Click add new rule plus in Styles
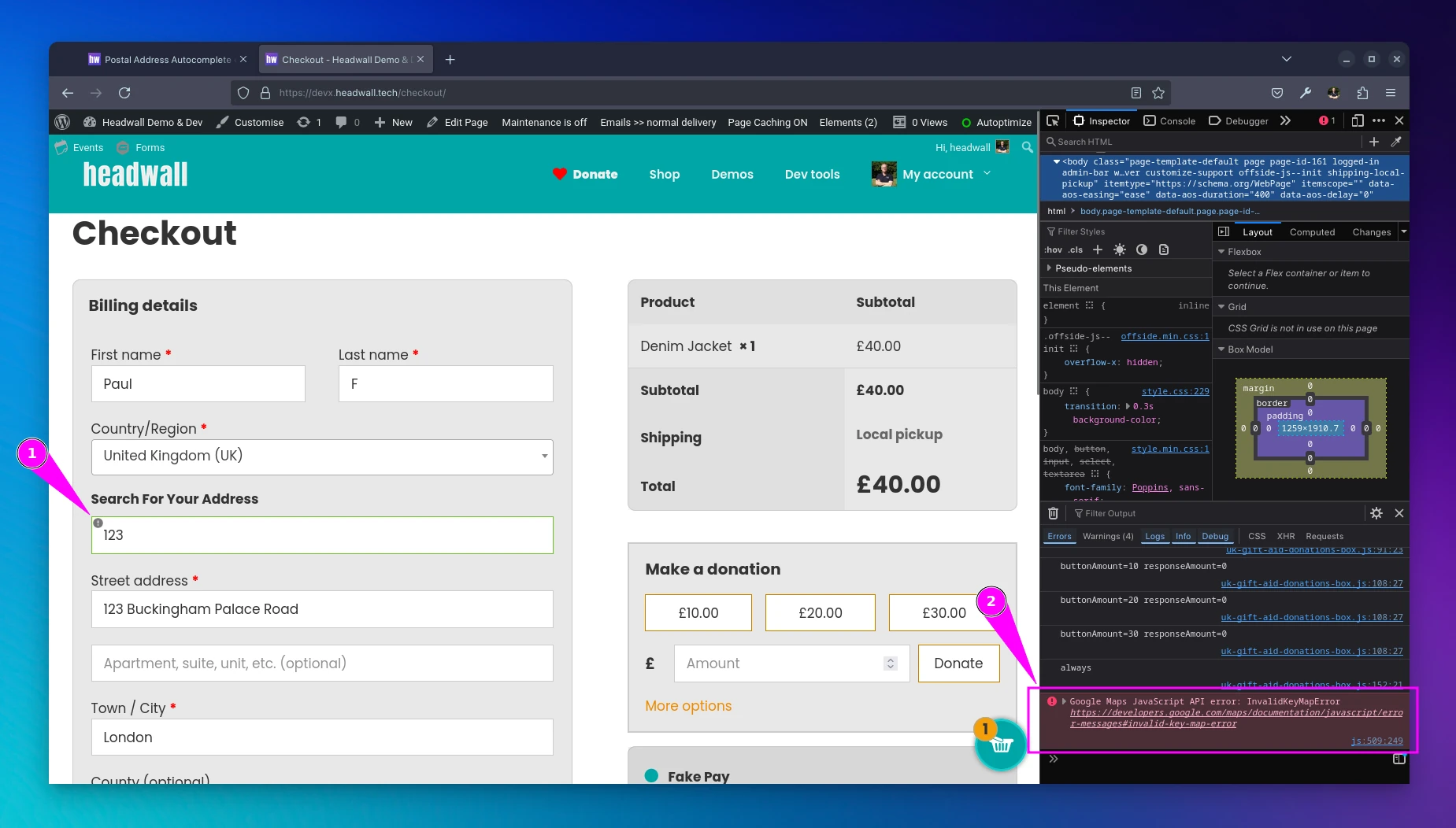Image resolution: width=1456 pixels, height=828 pixels. pyautogui.click(x=1098, y=250)
